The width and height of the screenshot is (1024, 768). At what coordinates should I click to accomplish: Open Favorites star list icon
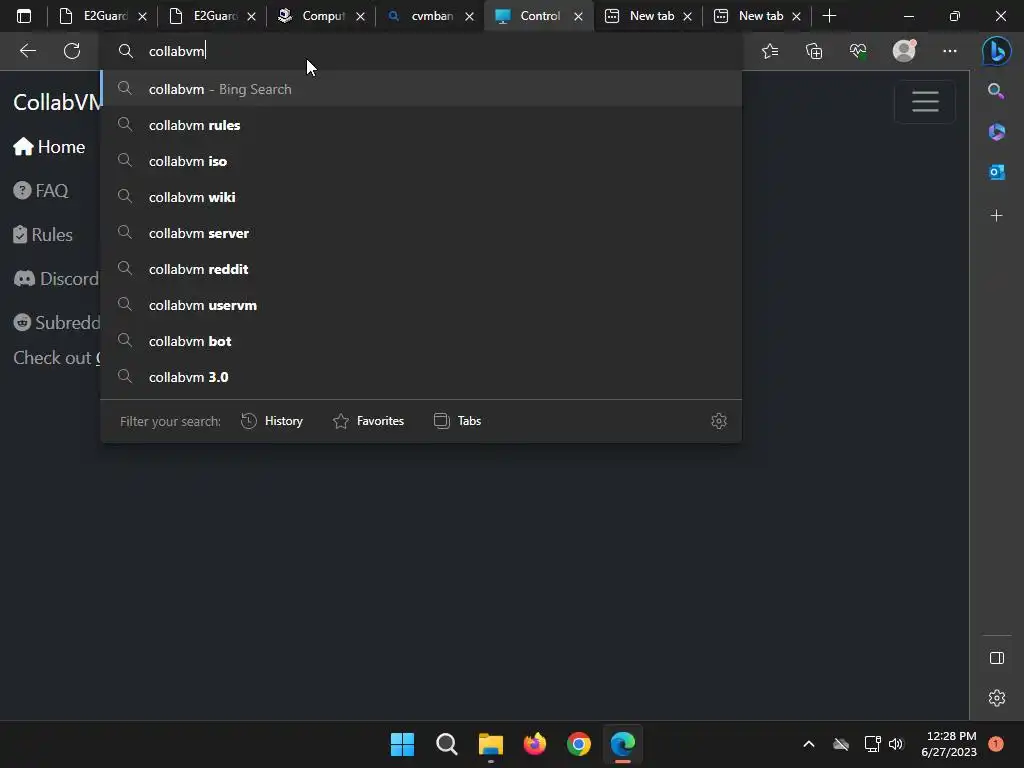[770, 51]
